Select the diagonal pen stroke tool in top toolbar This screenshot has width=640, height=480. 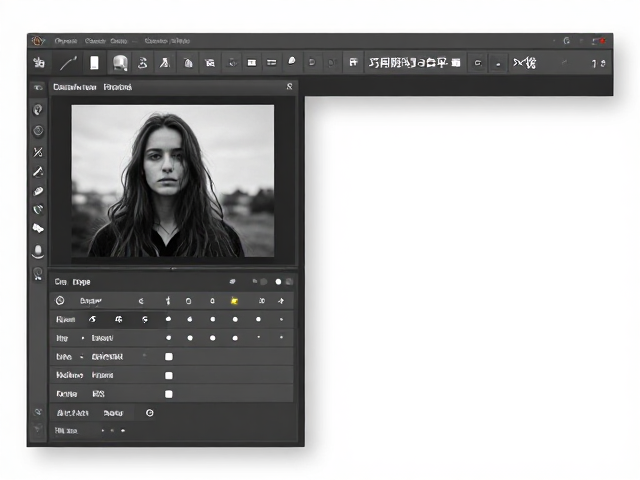(x=68, y=63)
